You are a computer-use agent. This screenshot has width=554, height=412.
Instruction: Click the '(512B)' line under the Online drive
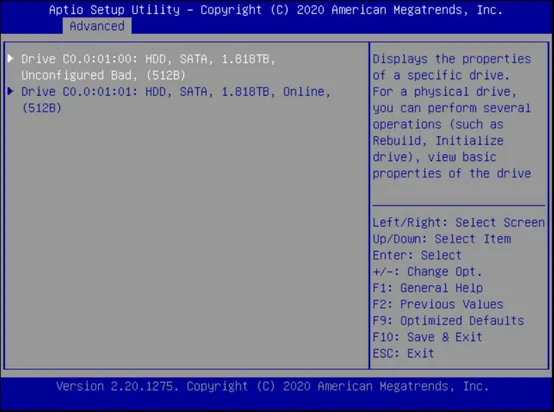tap(42, 108)
